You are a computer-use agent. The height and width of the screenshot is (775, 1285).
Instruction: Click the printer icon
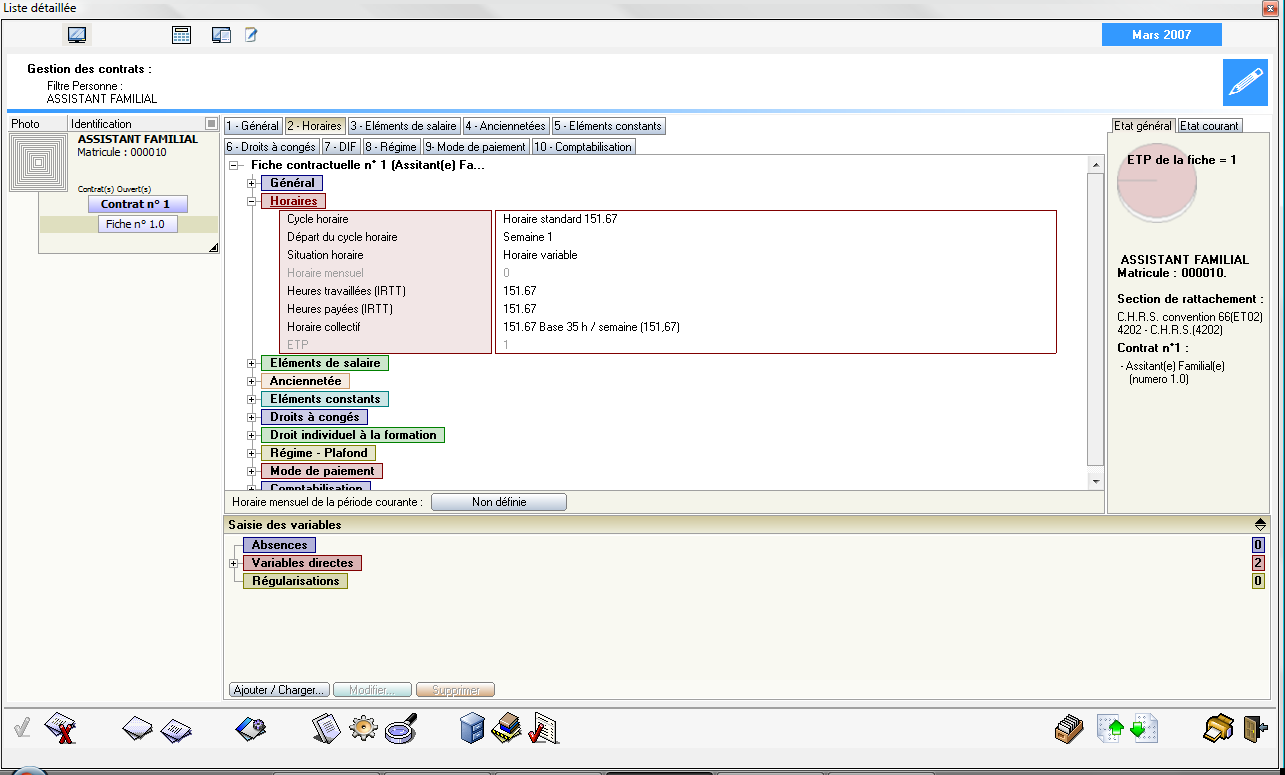click(1219, 729)
